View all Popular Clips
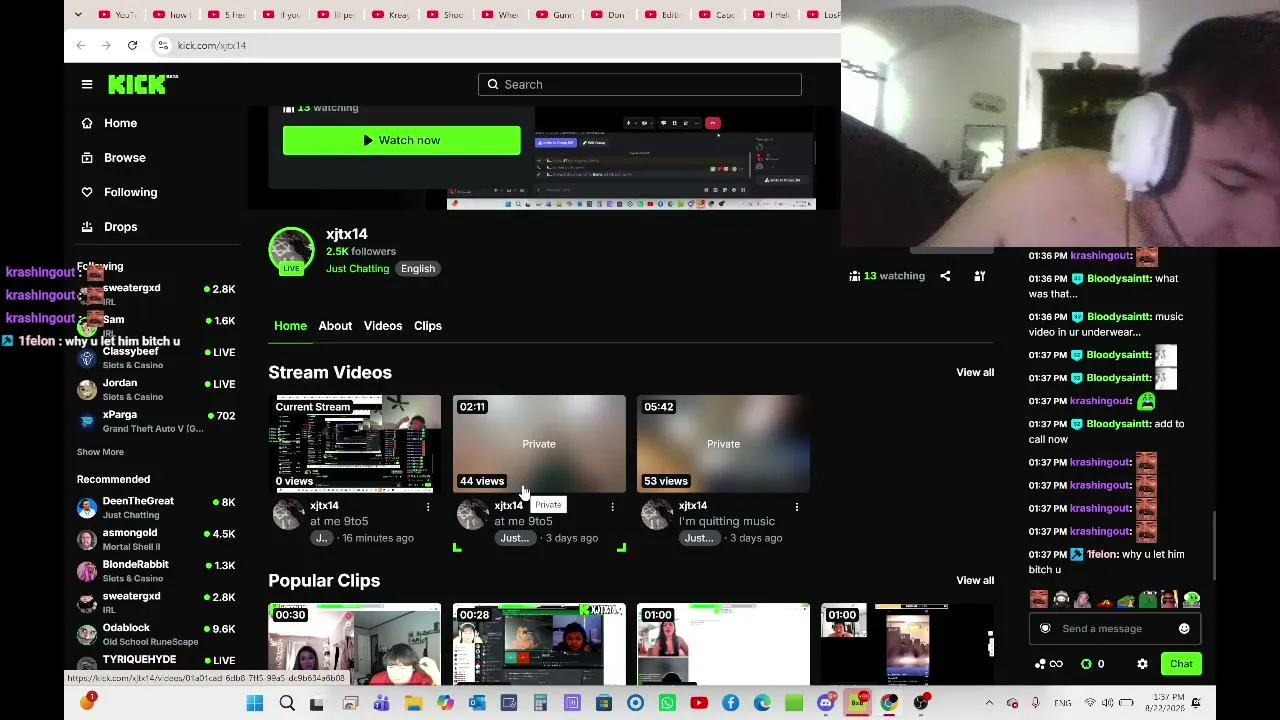 point(975,580)
